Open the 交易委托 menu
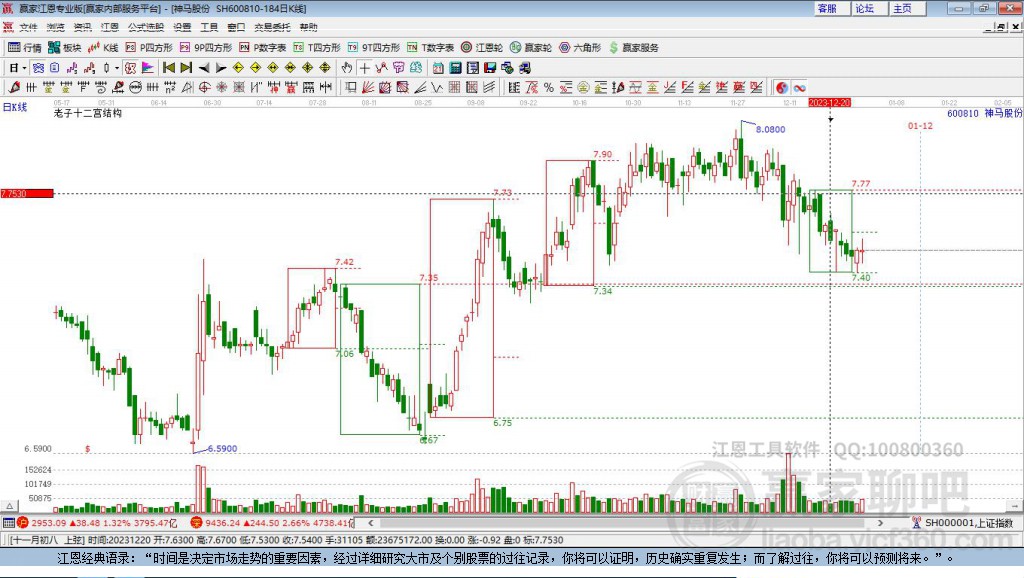 (x=272, y=27)
